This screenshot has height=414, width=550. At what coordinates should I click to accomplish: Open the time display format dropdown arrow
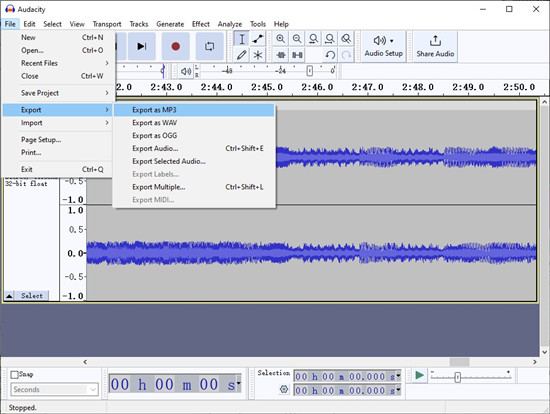tap(239, 383)
